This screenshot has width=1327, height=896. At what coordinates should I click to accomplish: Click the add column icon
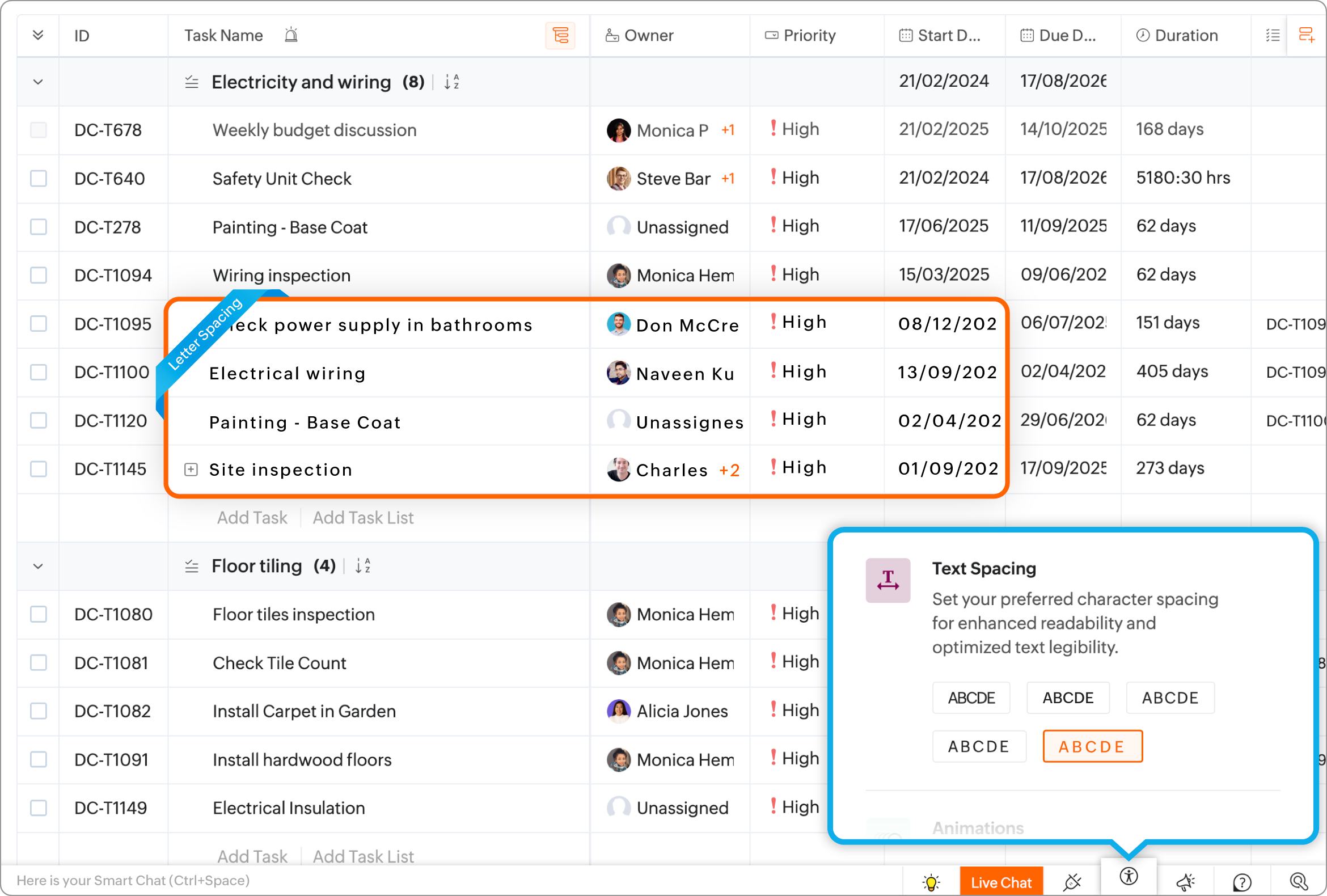1307,35
